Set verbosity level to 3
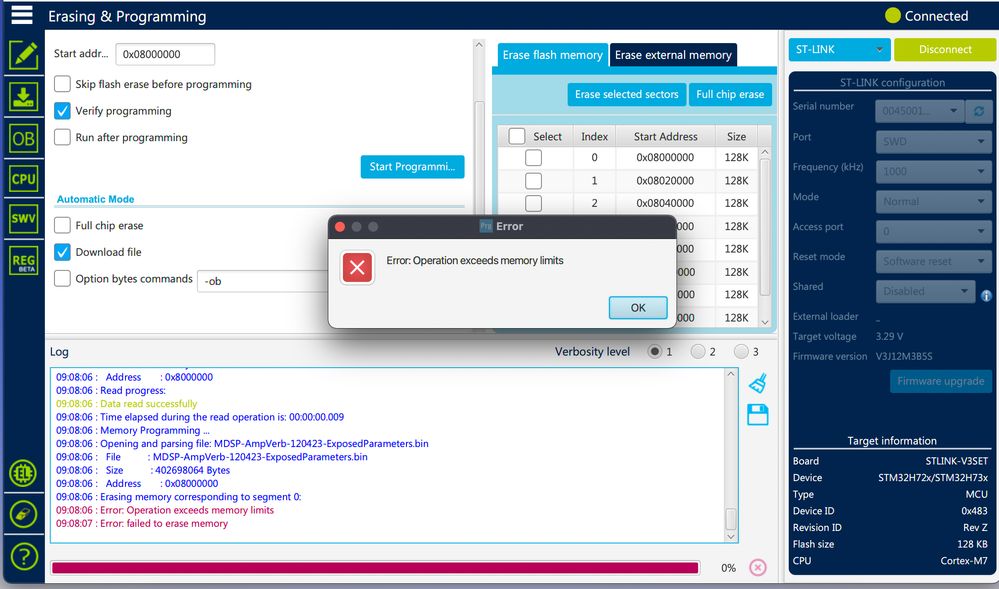 [741, 351]
